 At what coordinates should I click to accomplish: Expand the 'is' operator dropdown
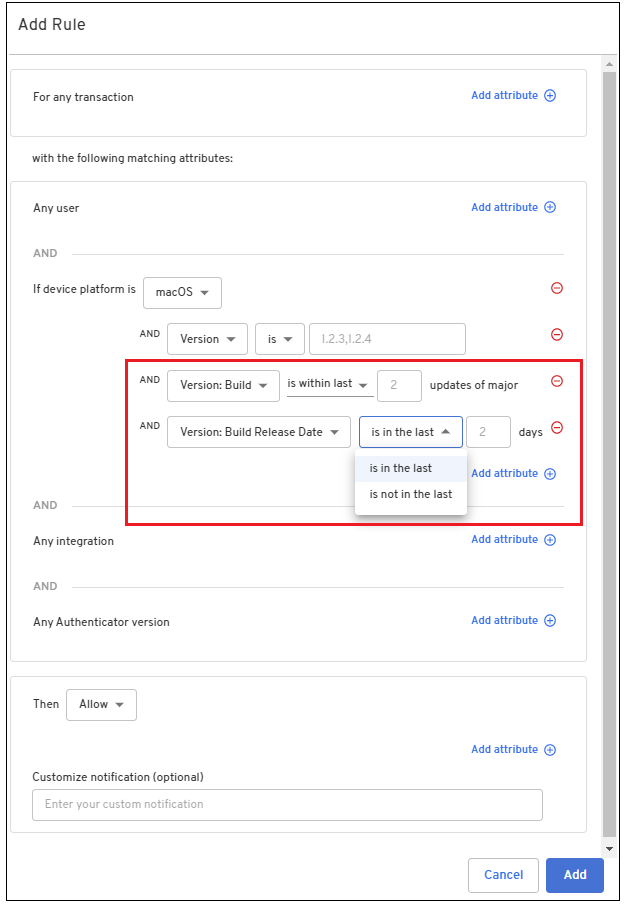tap(279, 339)
